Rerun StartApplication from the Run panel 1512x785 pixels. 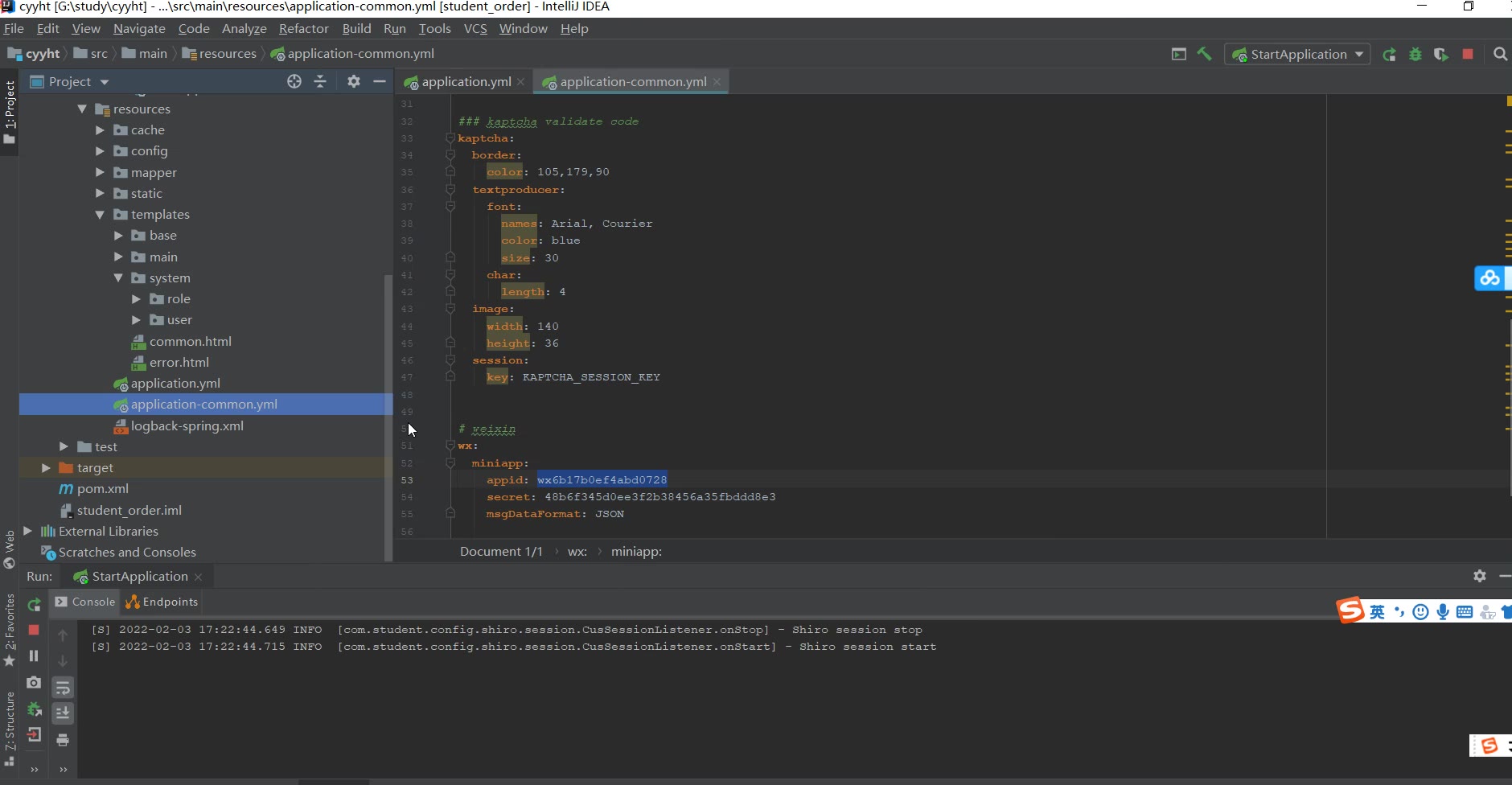pyautogui.click(x=34, y=605)
